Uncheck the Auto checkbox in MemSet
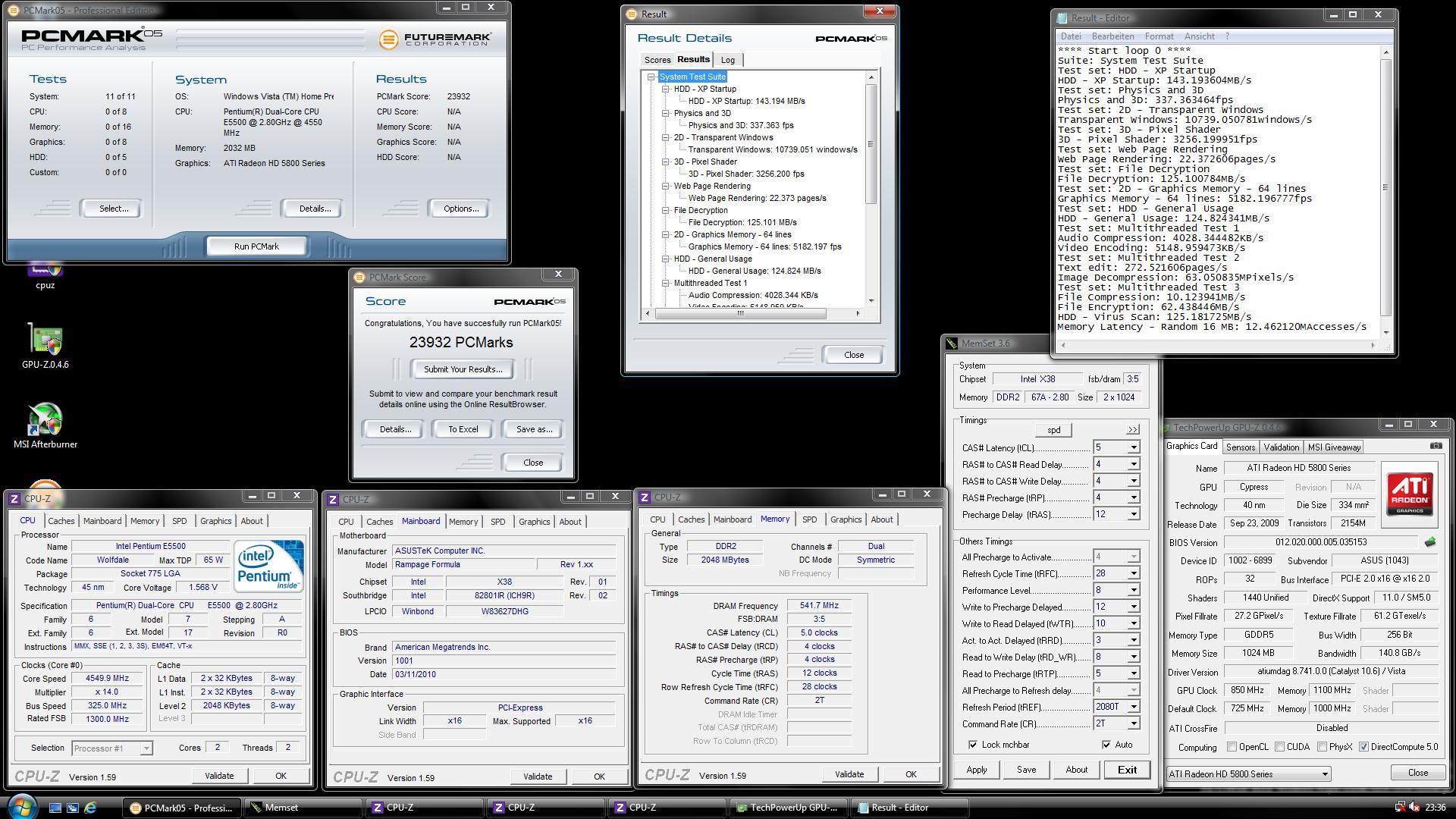Viewport: 1456px width, 819px height. (1106, 745)
